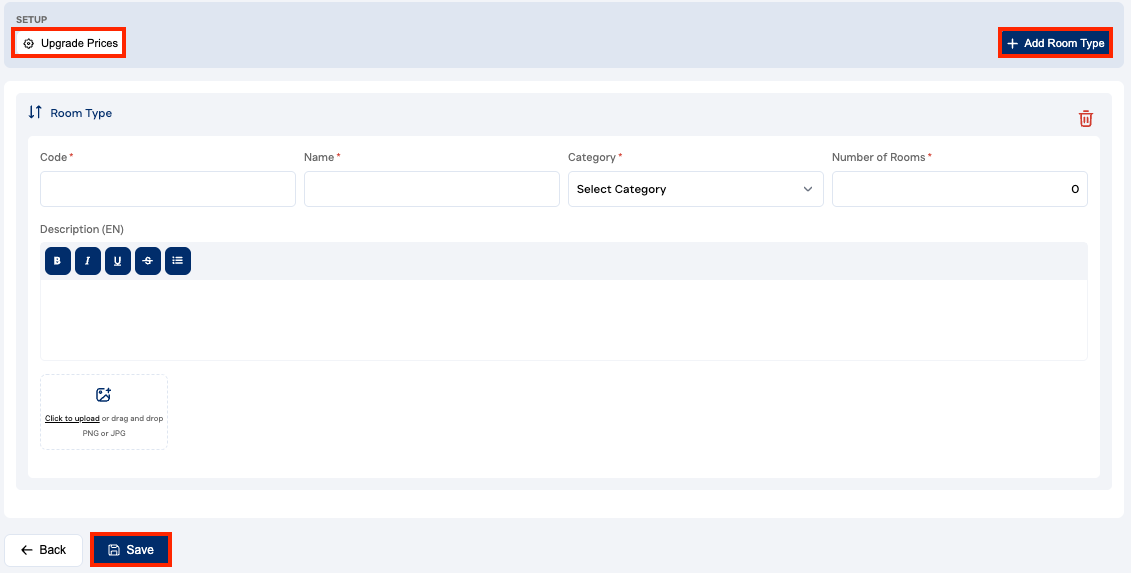Save the room type setup

coord(131,550)
